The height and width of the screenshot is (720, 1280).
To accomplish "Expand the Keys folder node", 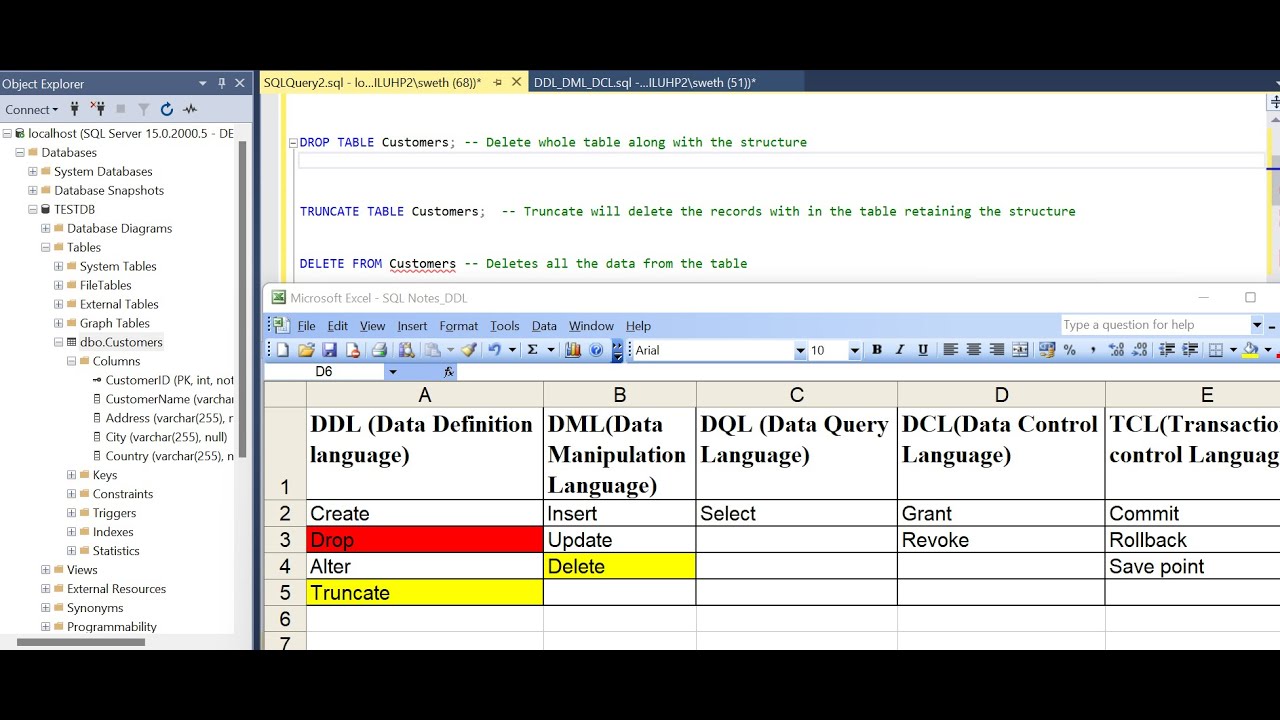I will click(71, 475).
